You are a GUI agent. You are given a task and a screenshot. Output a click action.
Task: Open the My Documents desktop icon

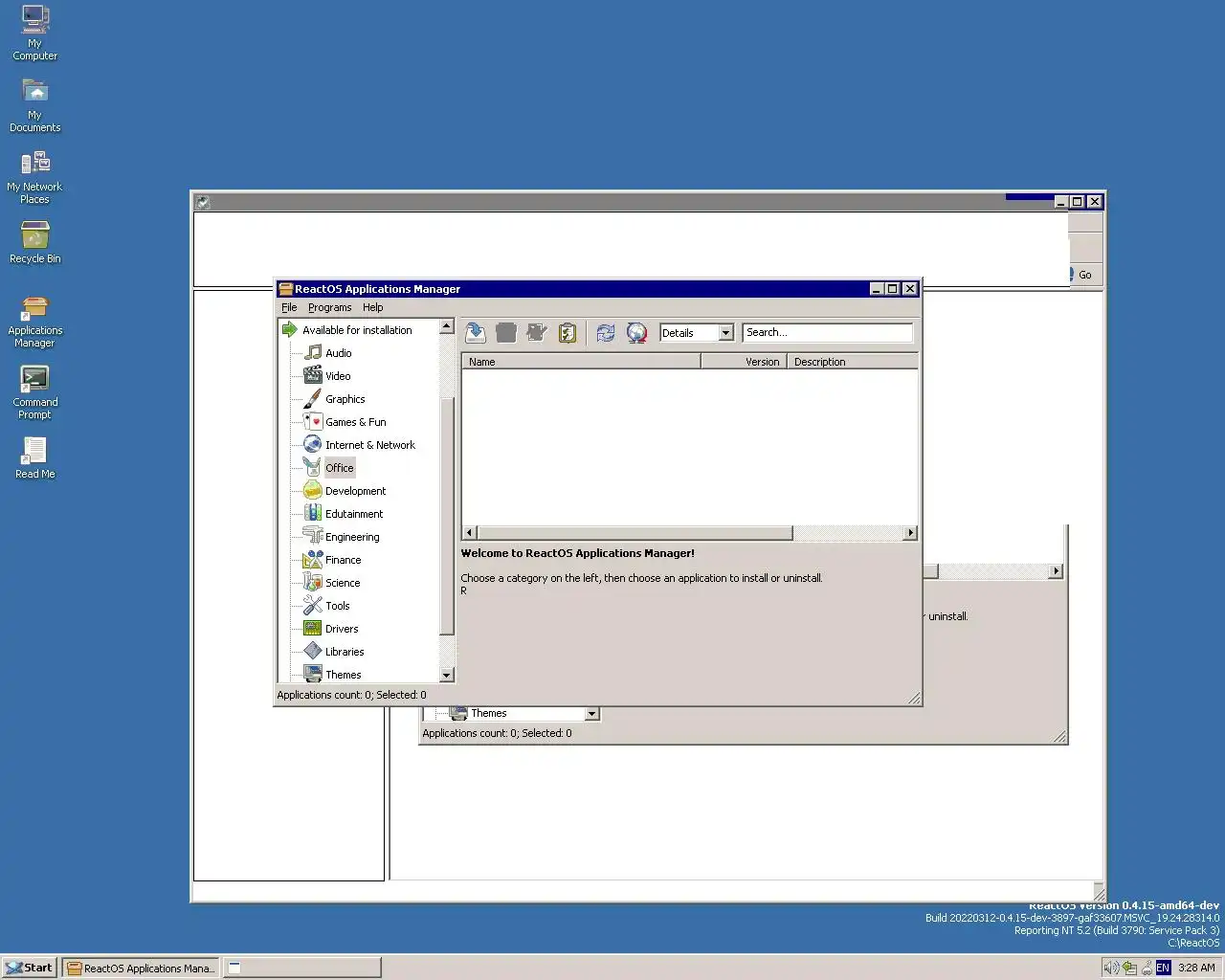35,105
